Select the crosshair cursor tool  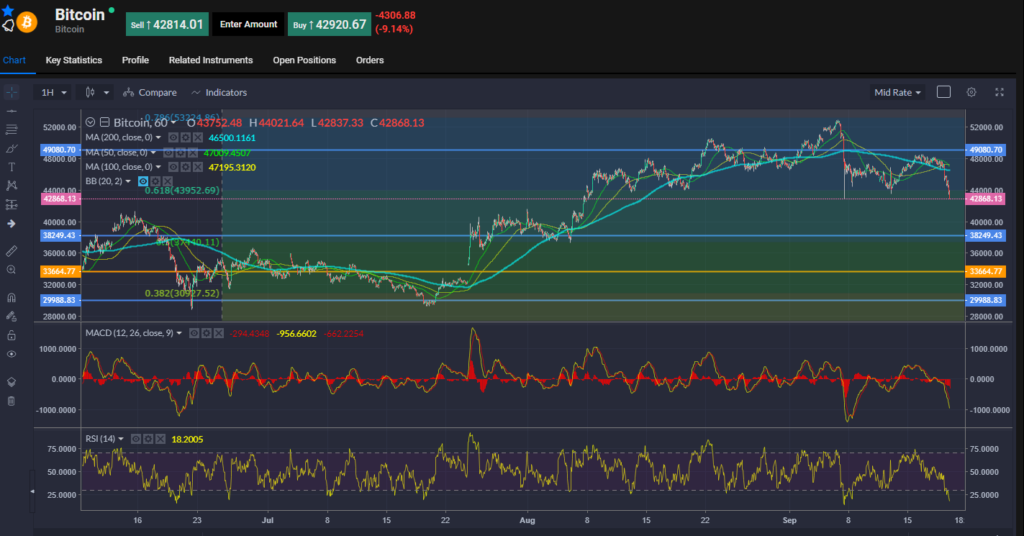(12, 92)
